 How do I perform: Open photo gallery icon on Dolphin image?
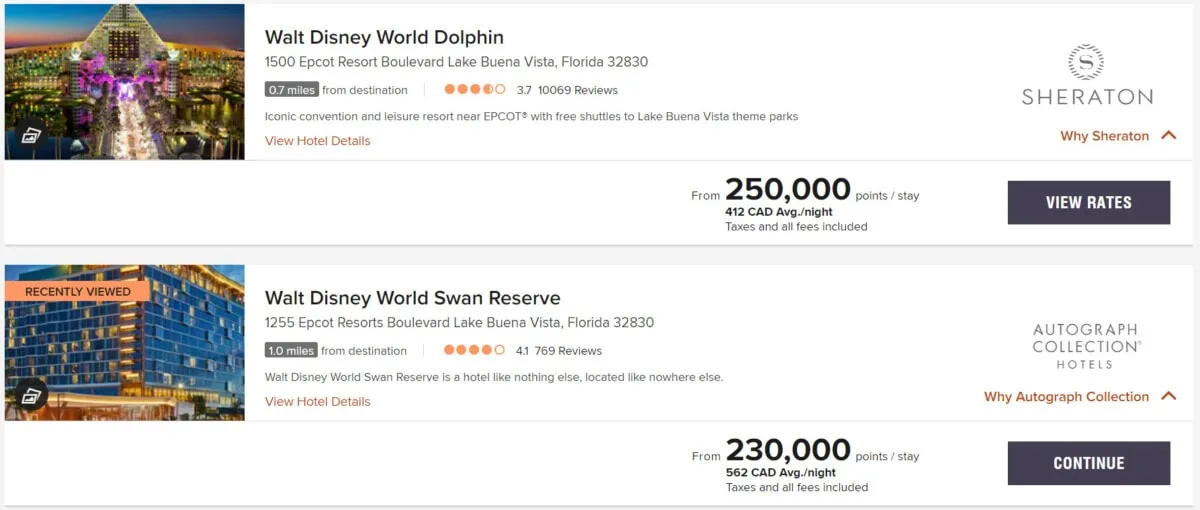pos(30,137)
